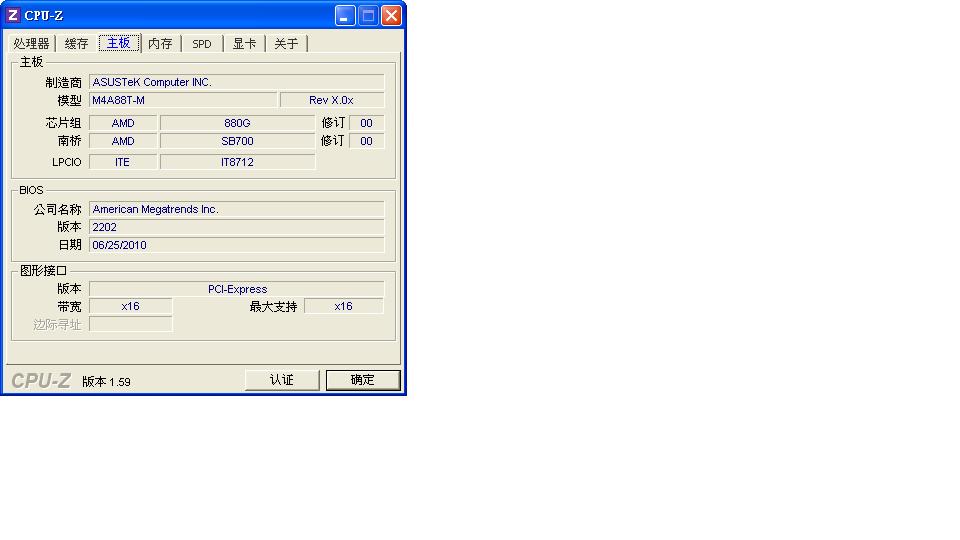Image resolution: width=960 pixels, height=540 pixels.
Task: Click the model field M4A88T-M
Action: (183, 100)
